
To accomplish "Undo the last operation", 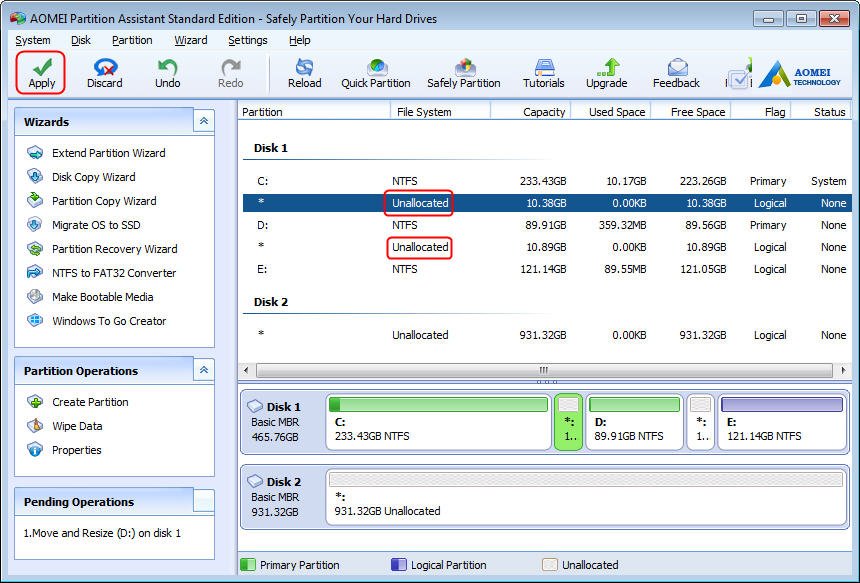I will (167, 73).
